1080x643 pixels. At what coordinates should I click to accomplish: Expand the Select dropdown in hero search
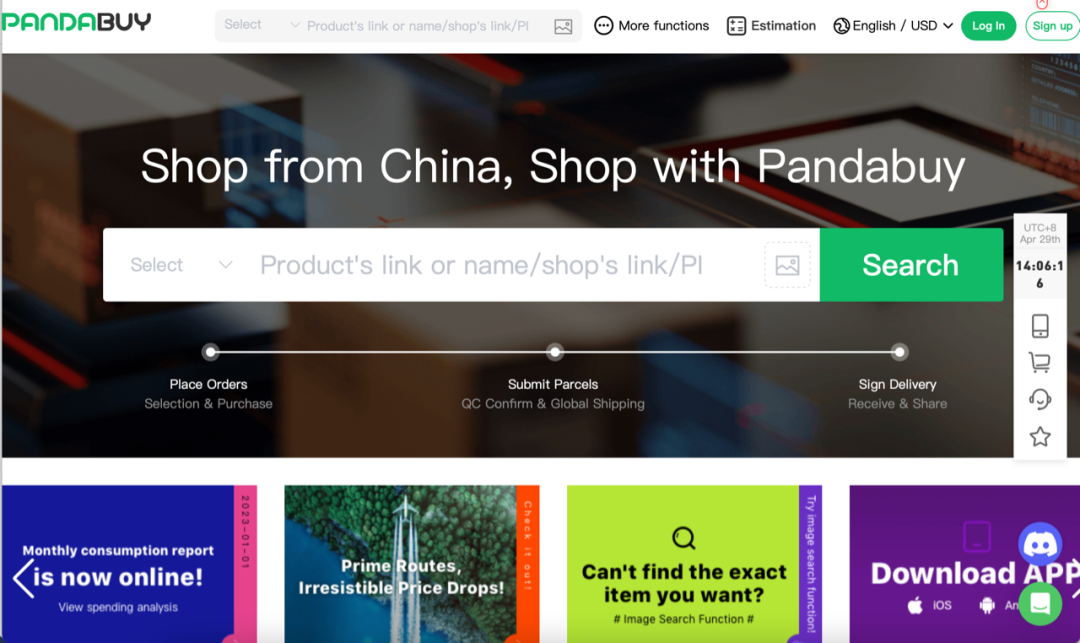181,265
